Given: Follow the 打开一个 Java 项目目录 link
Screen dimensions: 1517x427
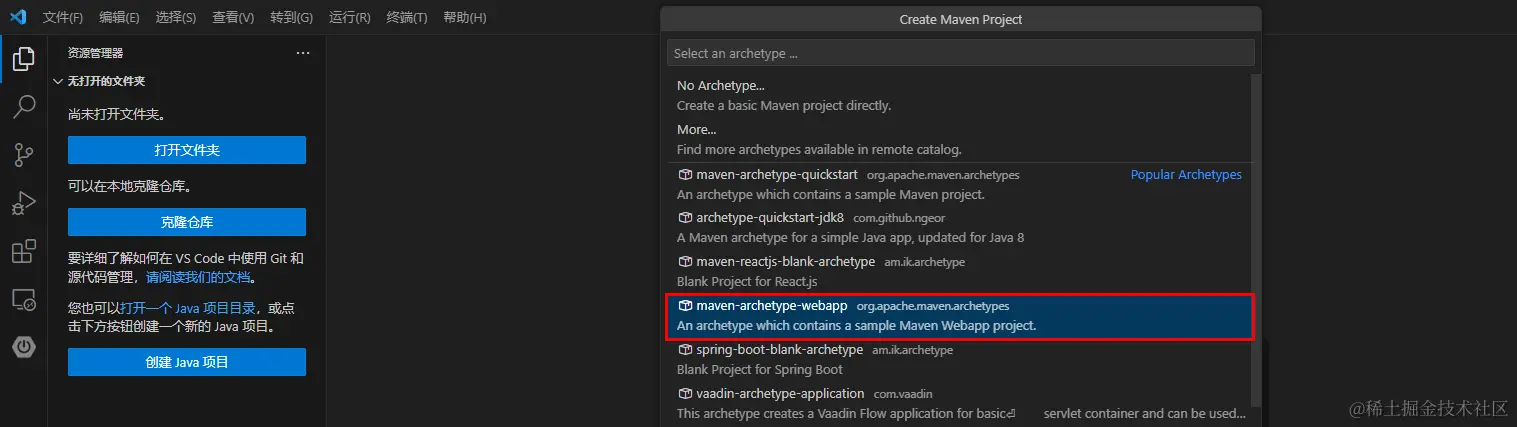Looking at the screenshot, I should [188, 308].
